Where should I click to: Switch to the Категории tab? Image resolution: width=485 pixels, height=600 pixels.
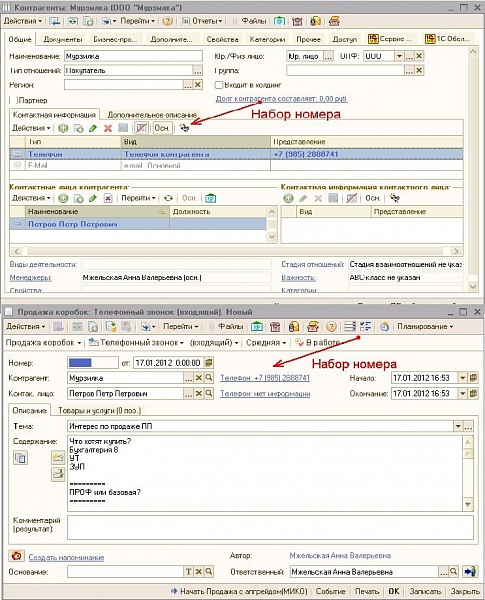tap(267, 39)
